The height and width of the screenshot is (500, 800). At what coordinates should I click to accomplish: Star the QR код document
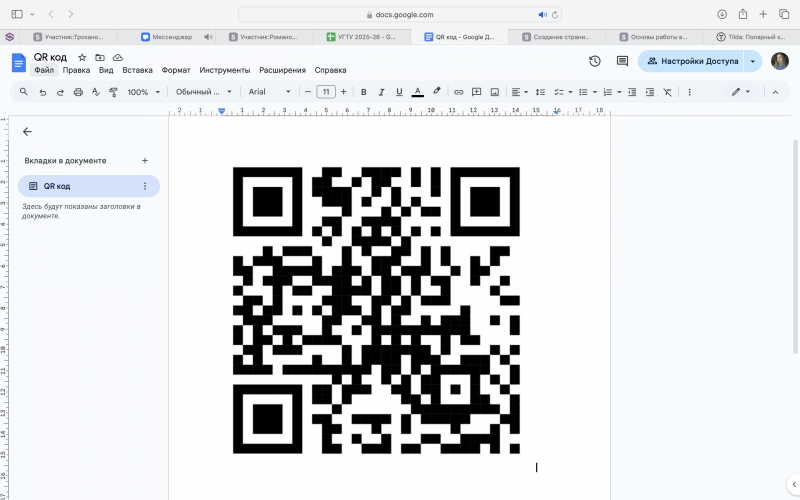pos(82,58)
